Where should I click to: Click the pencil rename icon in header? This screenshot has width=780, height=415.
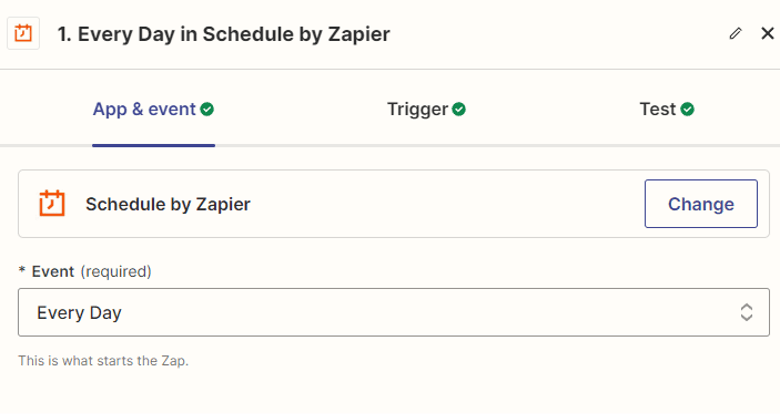(x=735, y=34)
